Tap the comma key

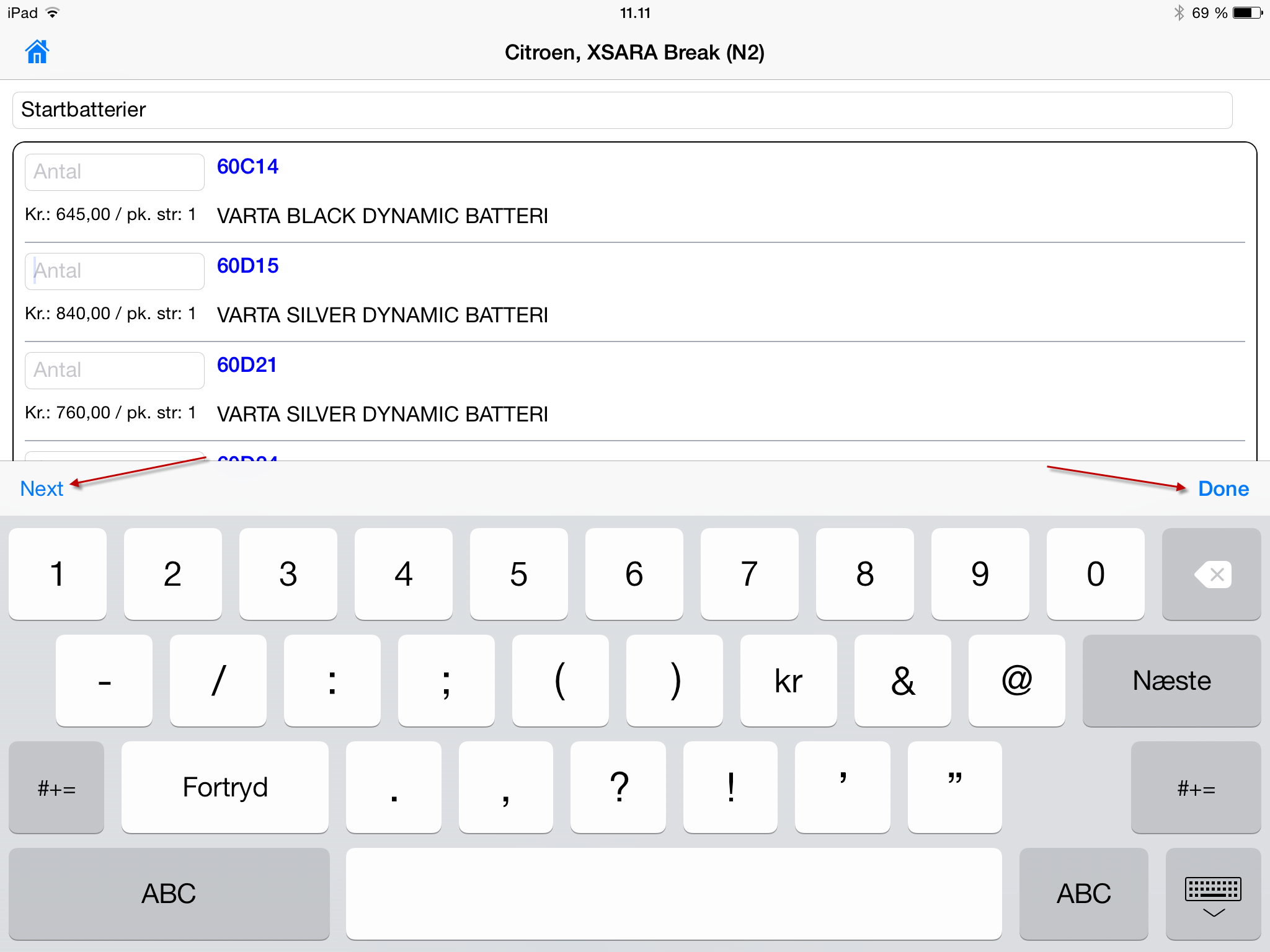pos(506,787)
